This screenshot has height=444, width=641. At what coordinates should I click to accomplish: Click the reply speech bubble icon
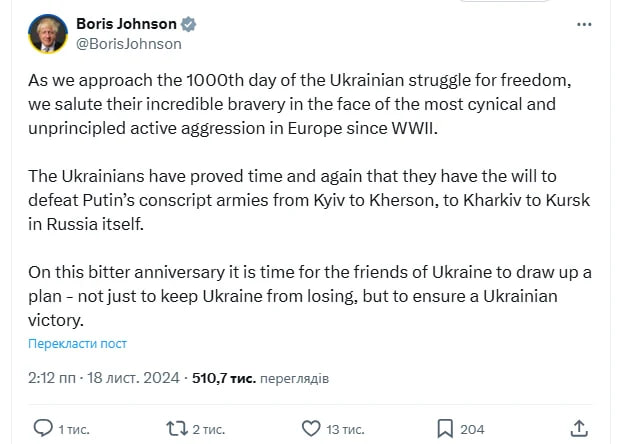coord(43,428)
